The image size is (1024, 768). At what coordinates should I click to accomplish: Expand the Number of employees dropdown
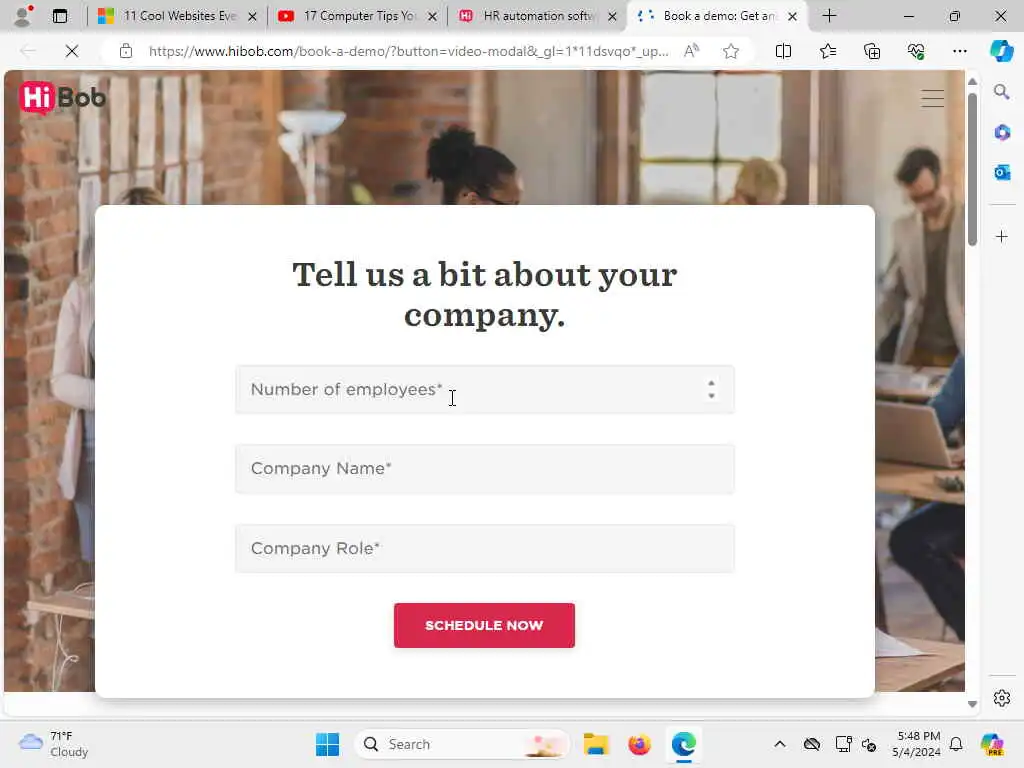[485, 390]
